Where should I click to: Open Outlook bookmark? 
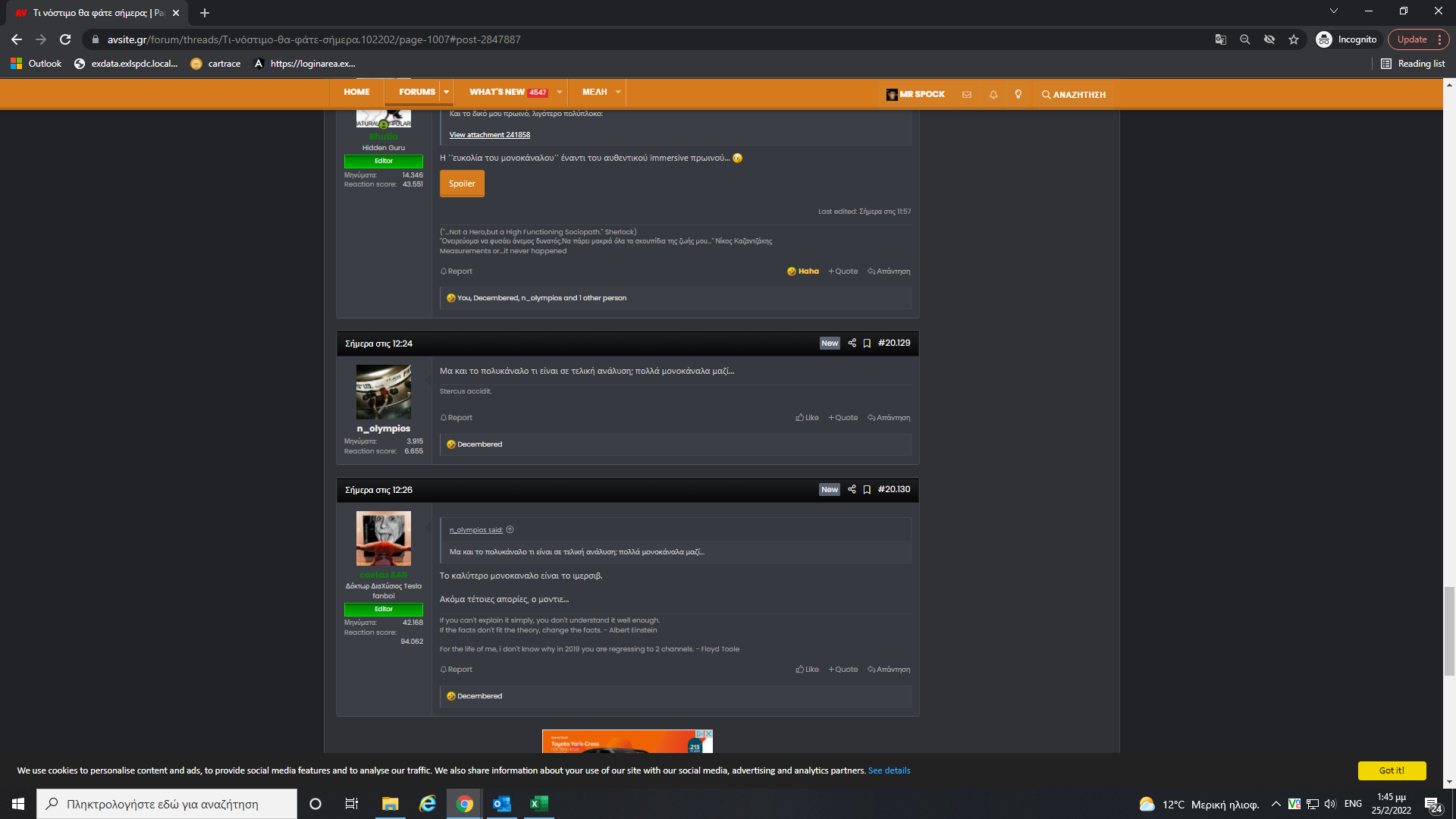[x=36, y=64]
